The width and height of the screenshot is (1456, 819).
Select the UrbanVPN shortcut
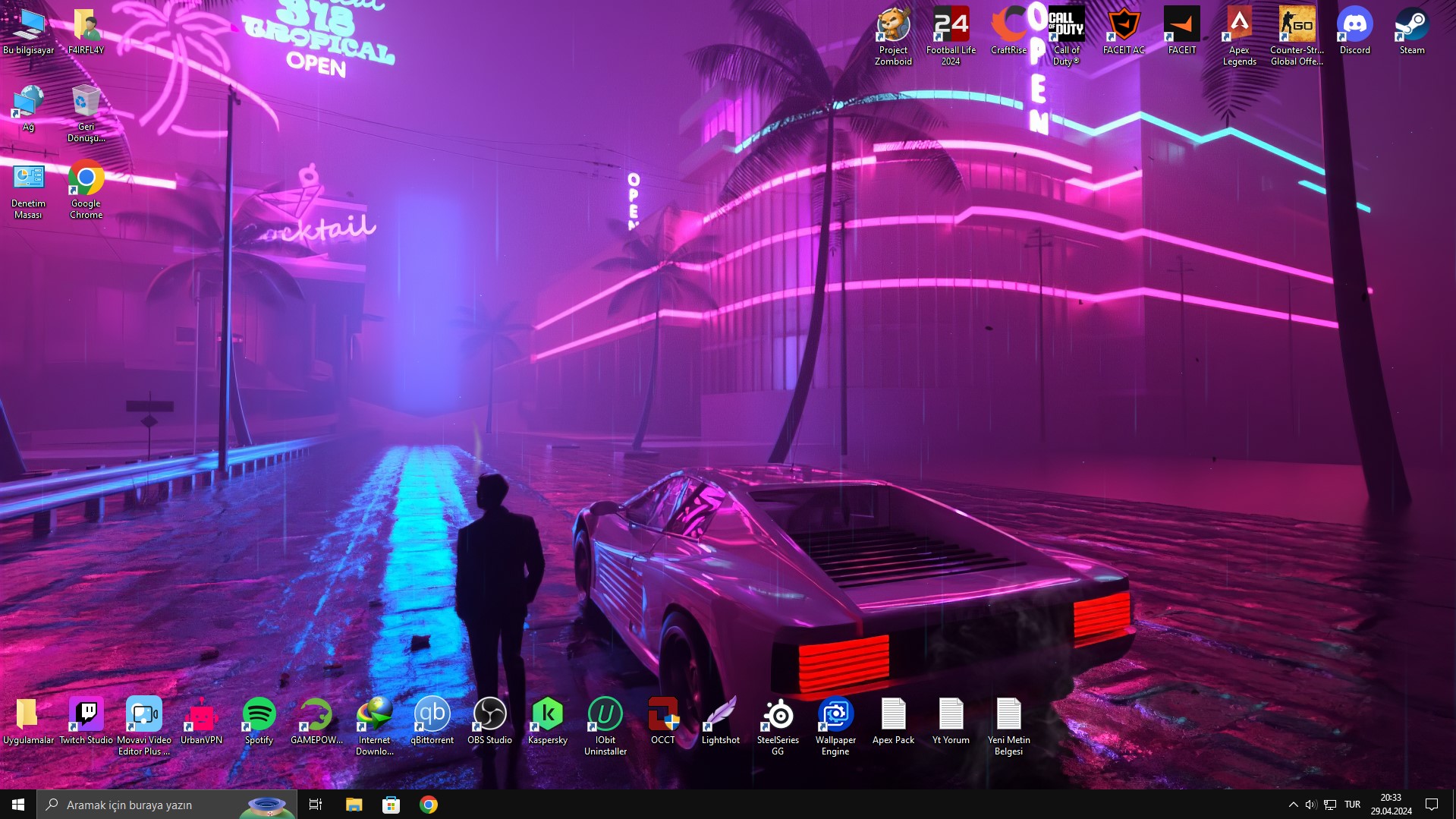click(x=202, y=721)
